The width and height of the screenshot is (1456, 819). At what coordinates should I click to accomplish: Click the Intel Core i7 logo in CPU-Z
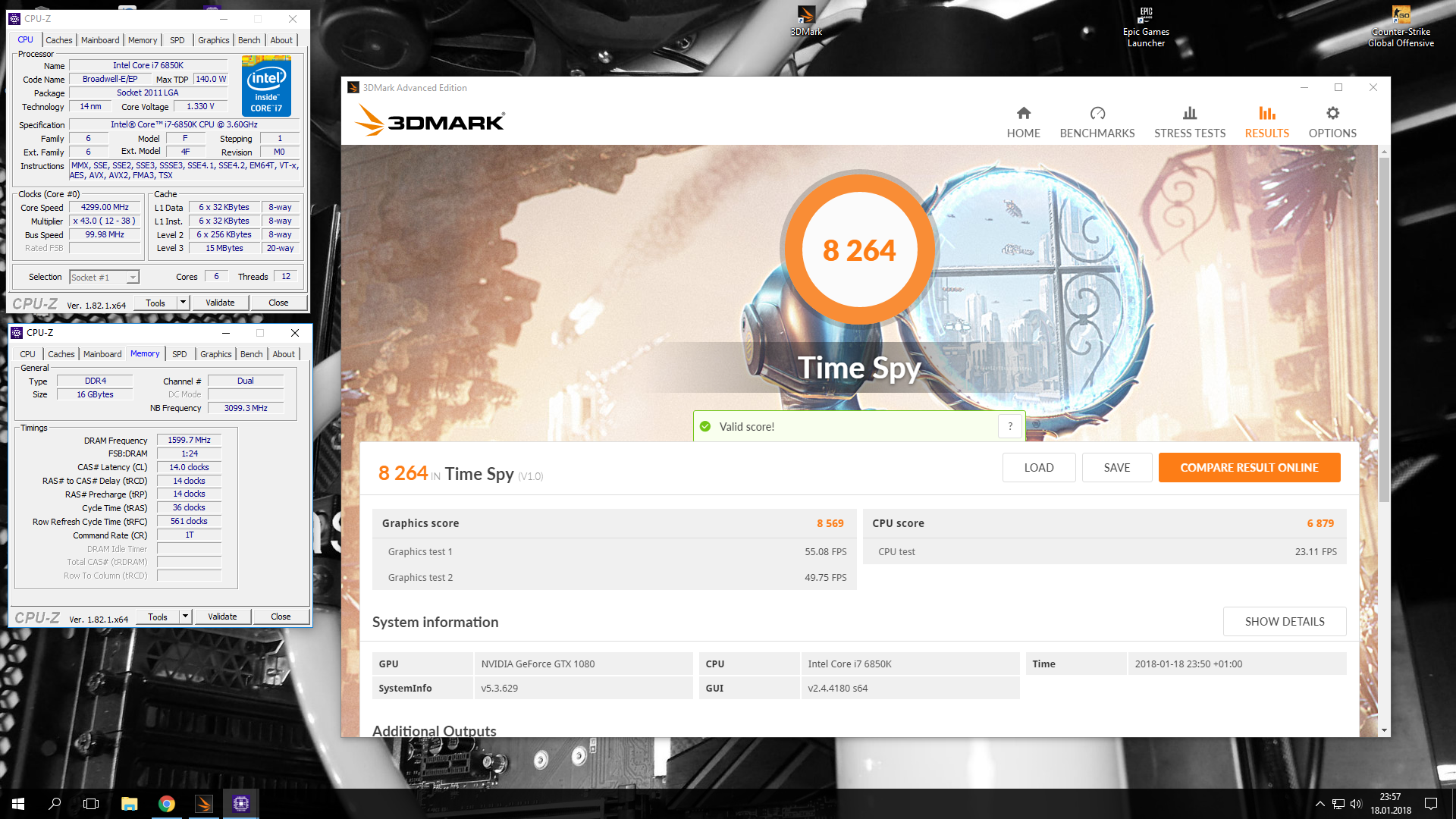266,87
